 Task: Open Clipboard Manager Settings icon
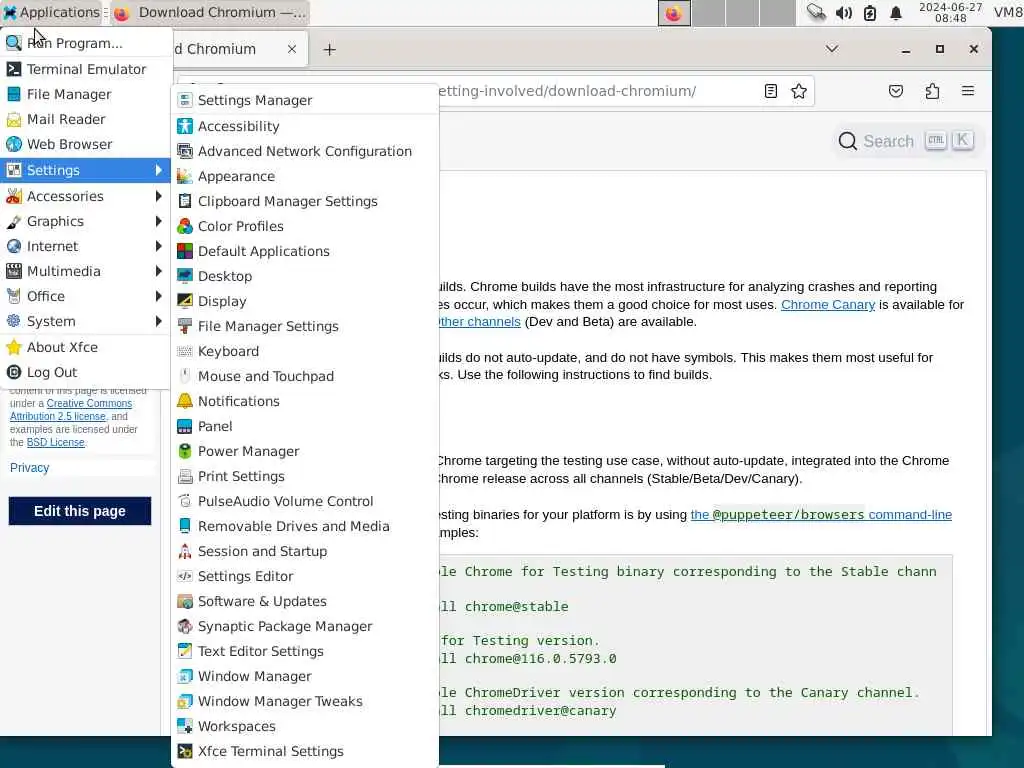[x=185, y=201]
